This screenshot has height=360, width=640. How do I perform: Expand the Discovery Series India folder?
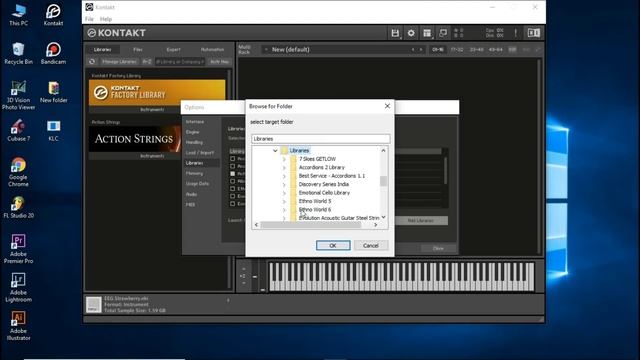[284, 184]
